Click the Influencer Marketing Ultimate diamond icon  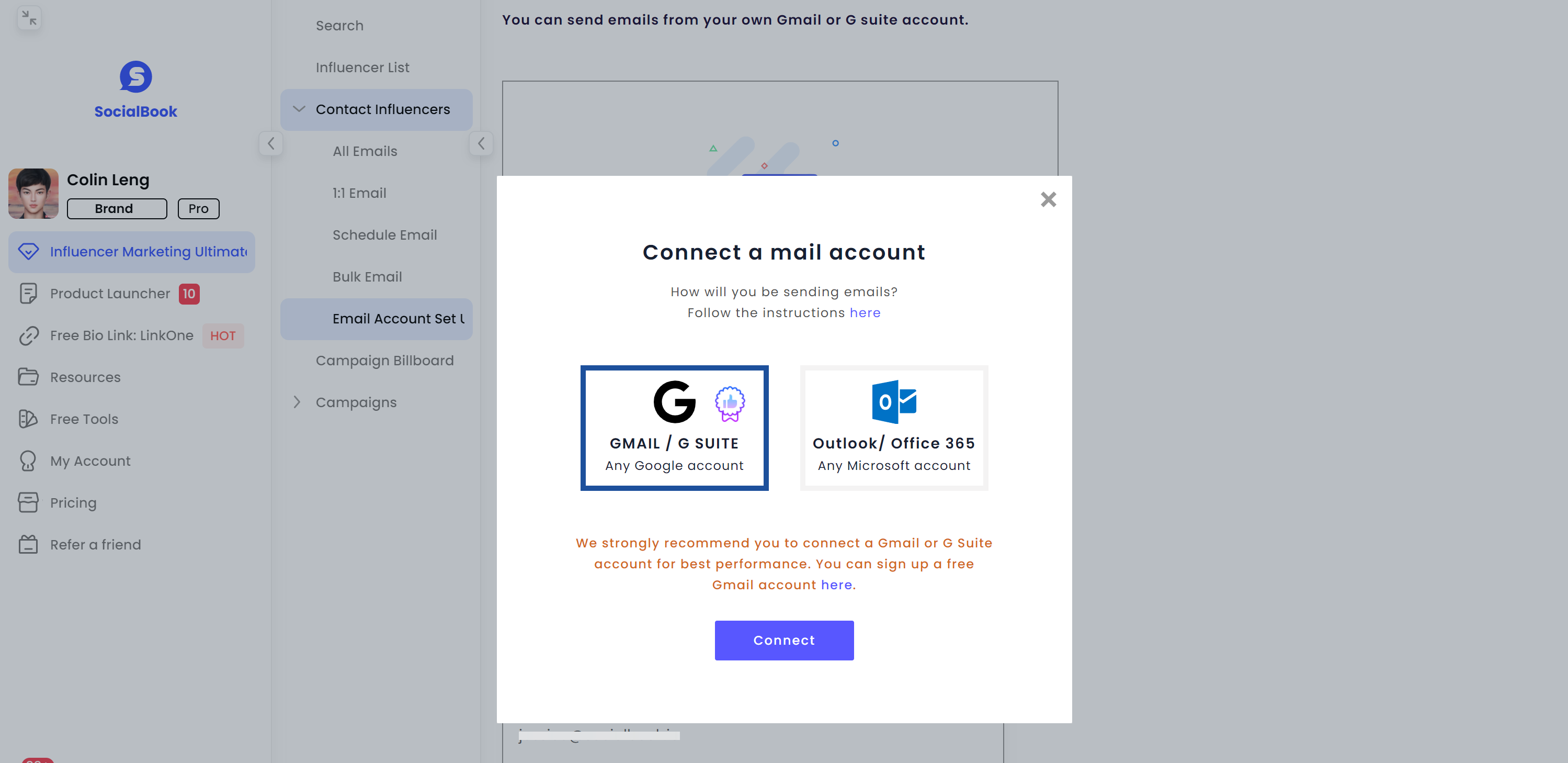pyautogui.click(x=29, y=252)
